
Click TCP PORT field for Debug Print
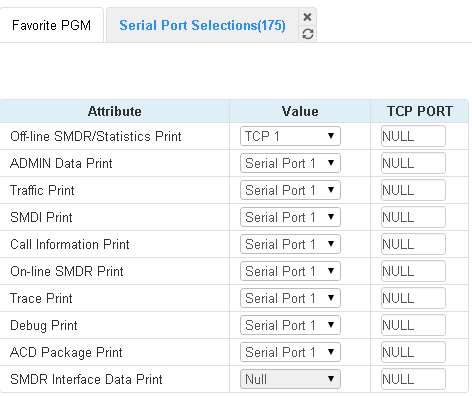pos(413,325)
